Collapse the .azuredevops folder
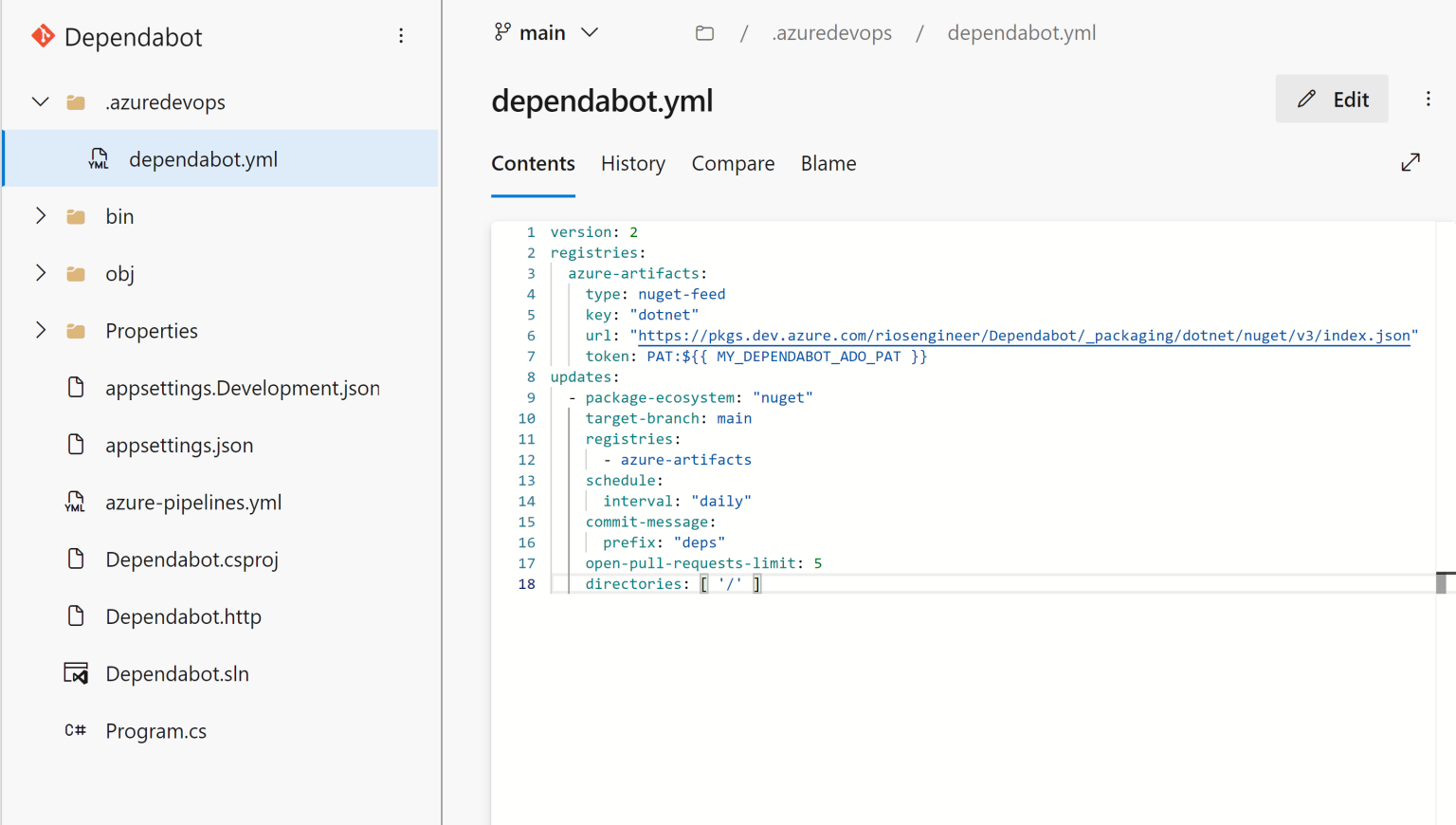Image resolution: width=1456 pixels, height=825 pixels. click(40, 101)
